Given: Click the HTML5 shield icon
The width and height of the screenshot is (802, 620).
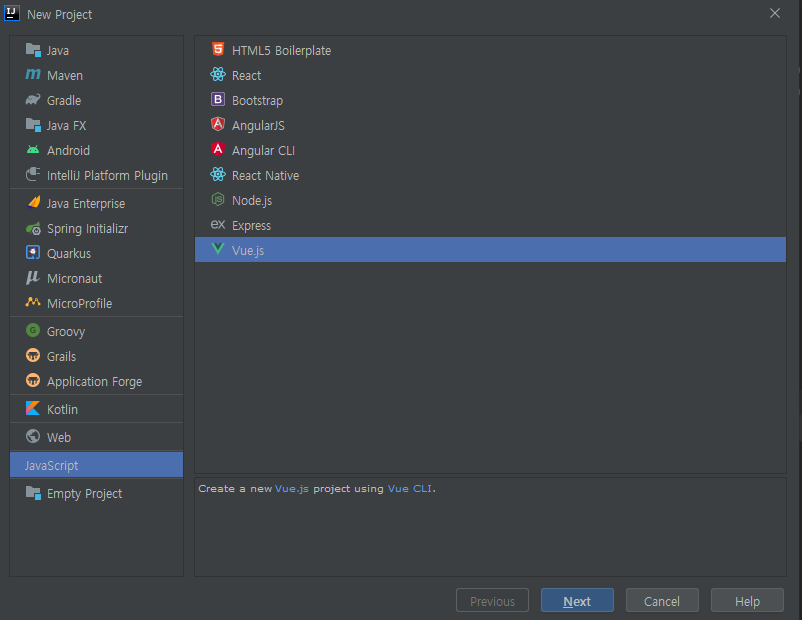Looking at the screenshot, I should click(218, 49).
